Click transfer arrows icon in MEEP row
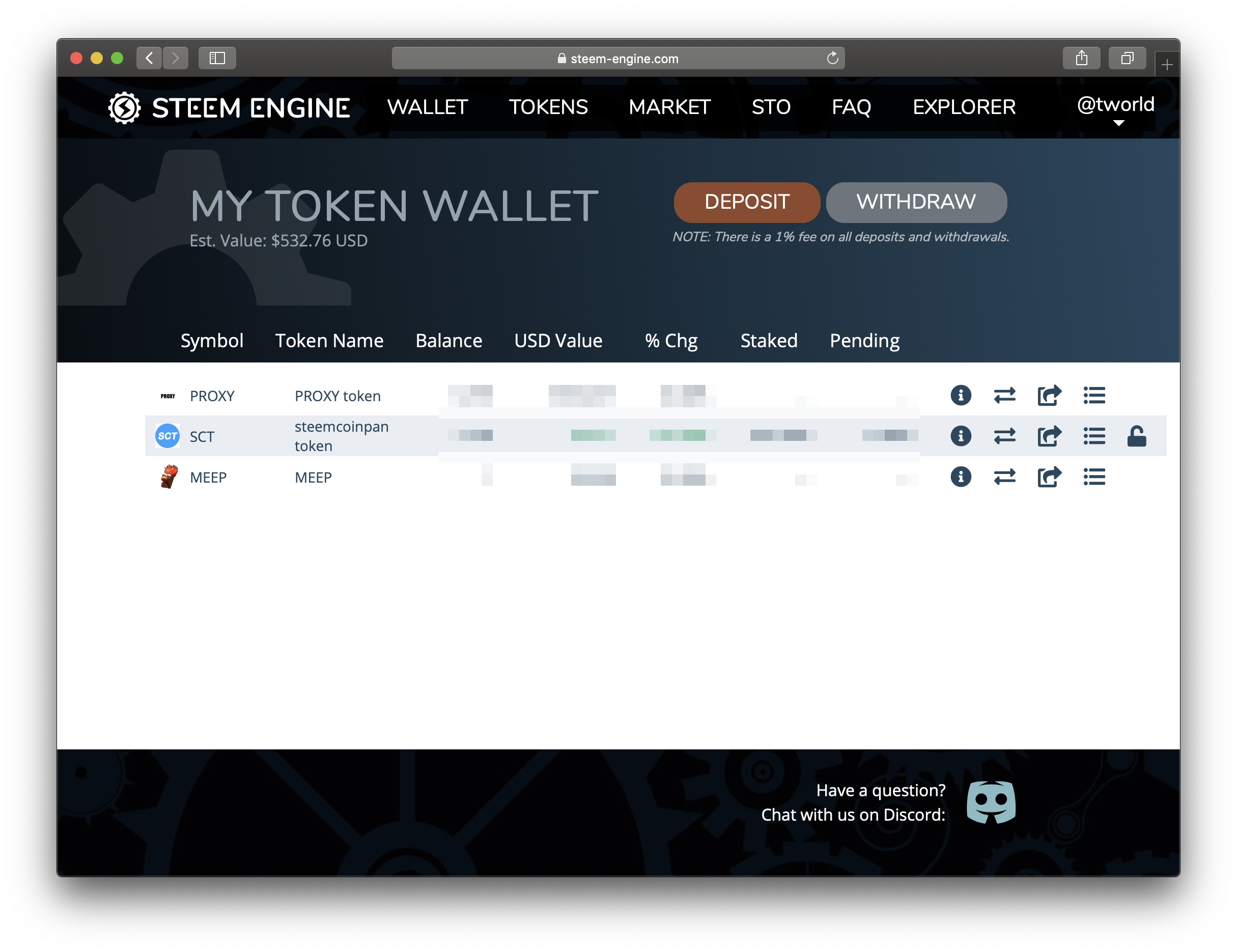Screen dimensions: 1237x952 click(x=1005, y=477)
